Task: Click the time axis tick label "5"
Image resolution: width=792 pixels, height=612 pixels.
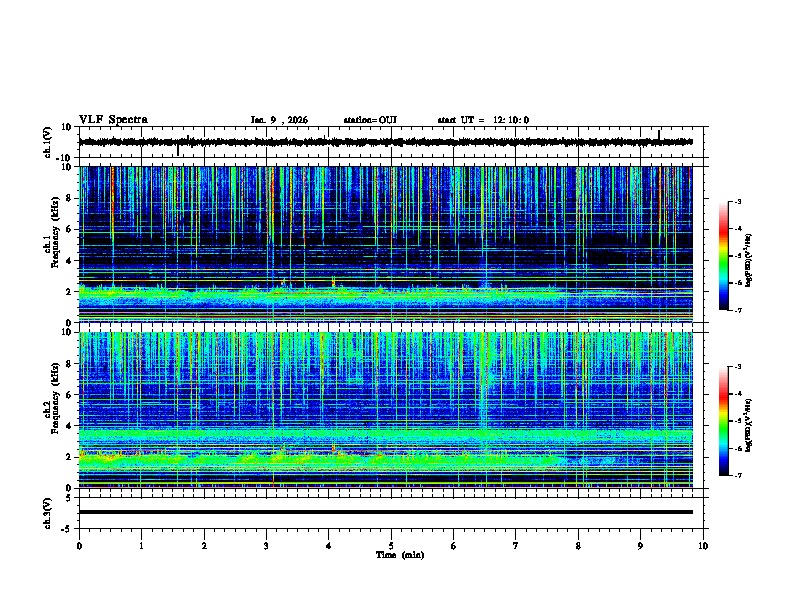Action: 391,546
